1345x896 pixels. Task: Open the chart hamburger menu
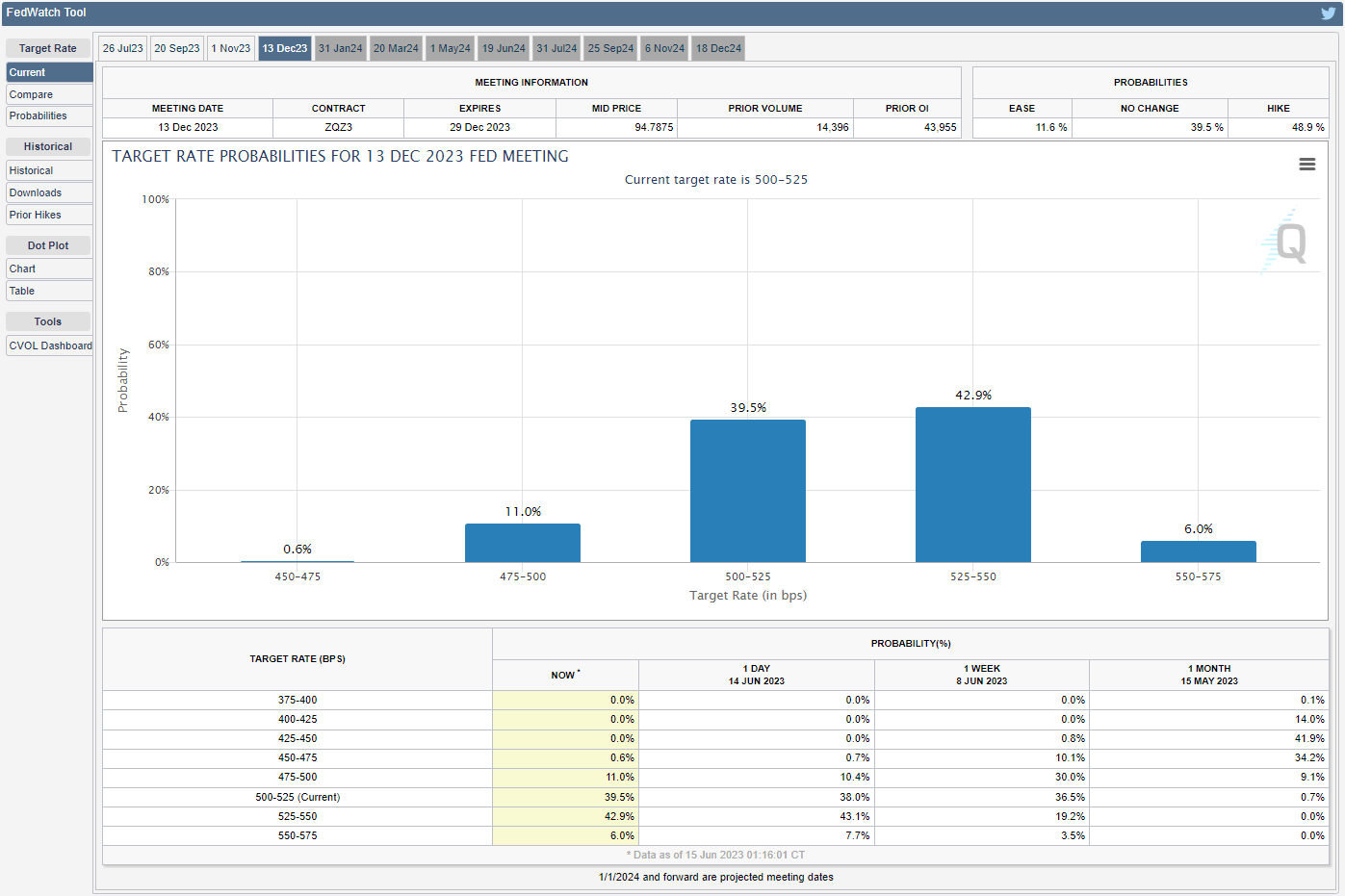point(1306,165)
